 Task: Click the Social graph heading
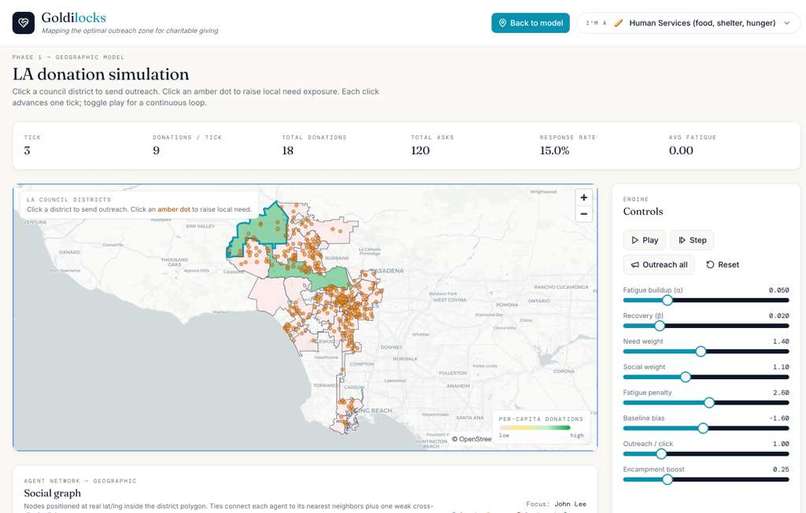tap(52, 493)
